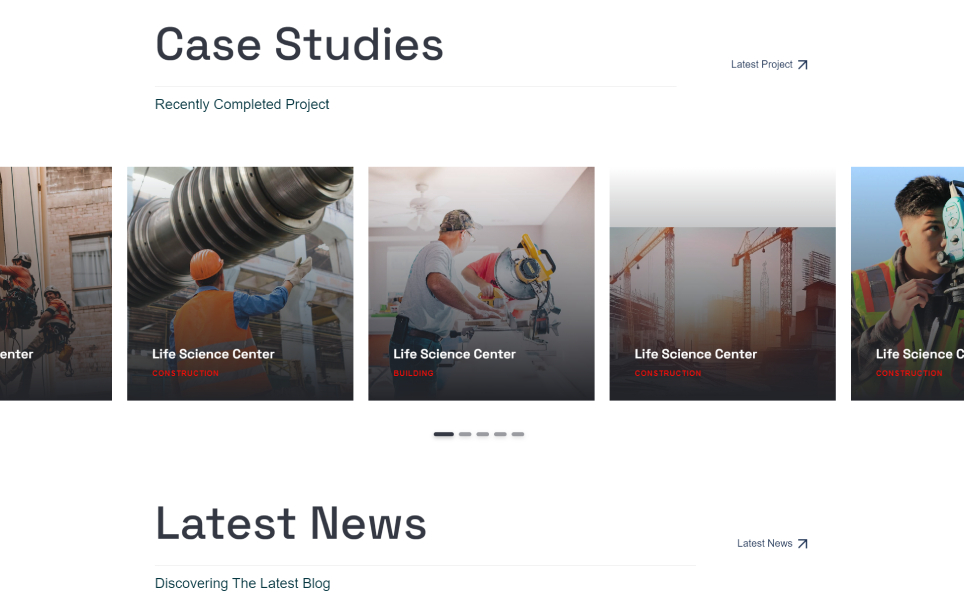The image size is (965, 600).
Task: Select the first active carousel pagination dot
Action: (443, 434)
